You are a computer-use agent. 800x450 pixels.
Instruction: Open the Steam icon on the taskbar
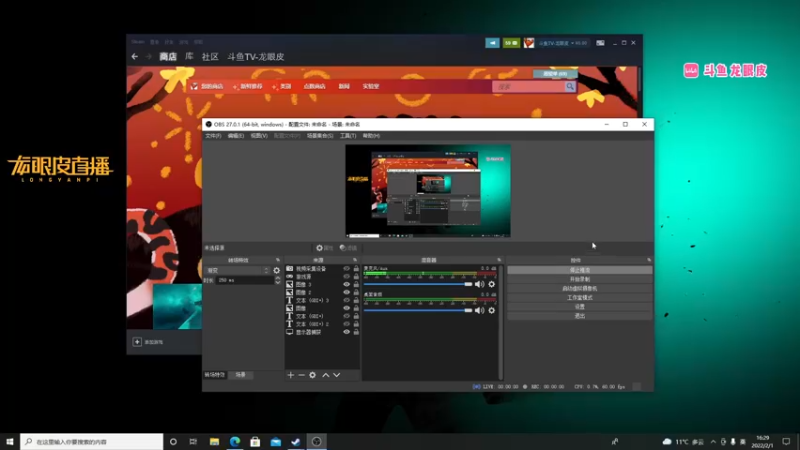(x=295, y=441)
